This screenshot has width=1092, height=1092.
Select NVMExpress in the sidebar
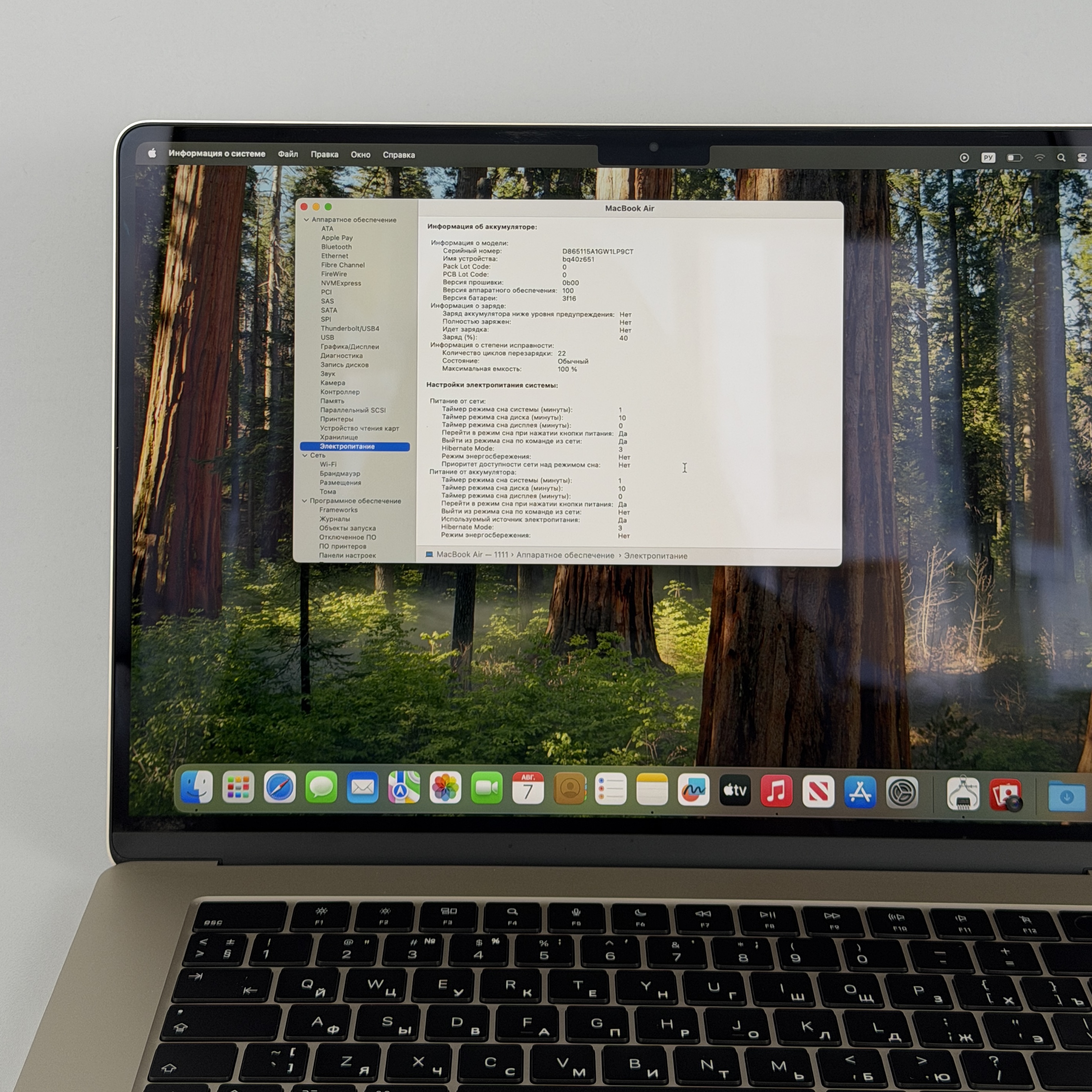[341, 283]
